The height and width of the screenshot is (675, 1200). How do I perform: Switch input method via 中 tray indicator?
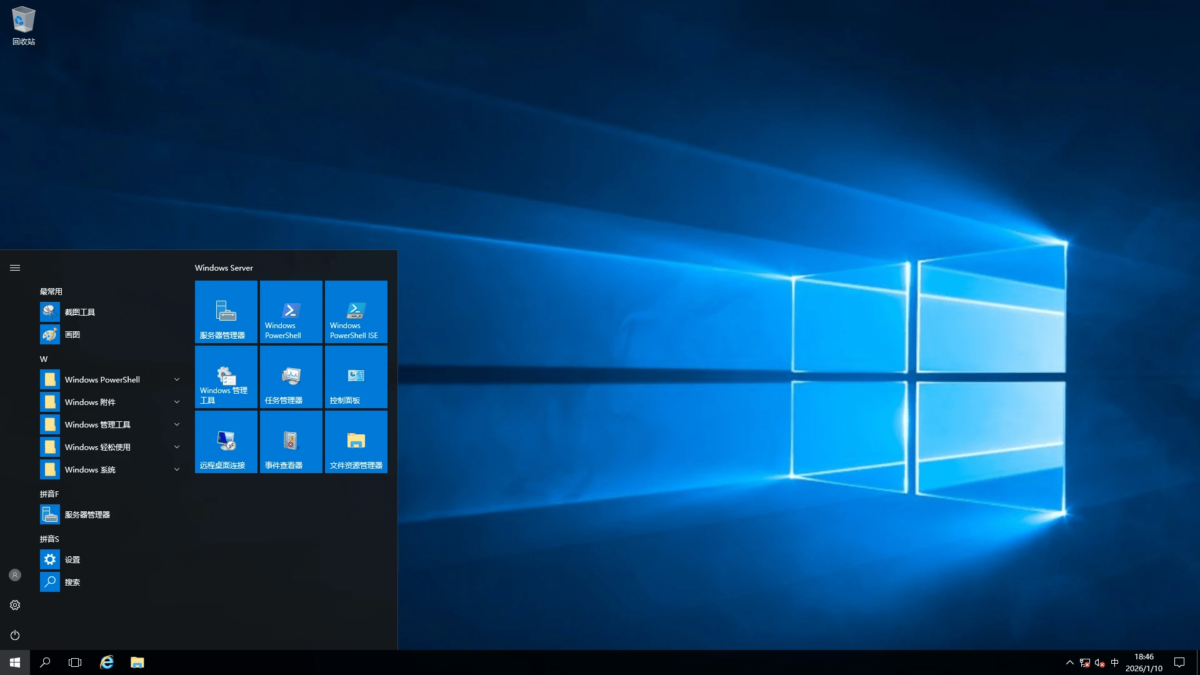(1113, 662)
